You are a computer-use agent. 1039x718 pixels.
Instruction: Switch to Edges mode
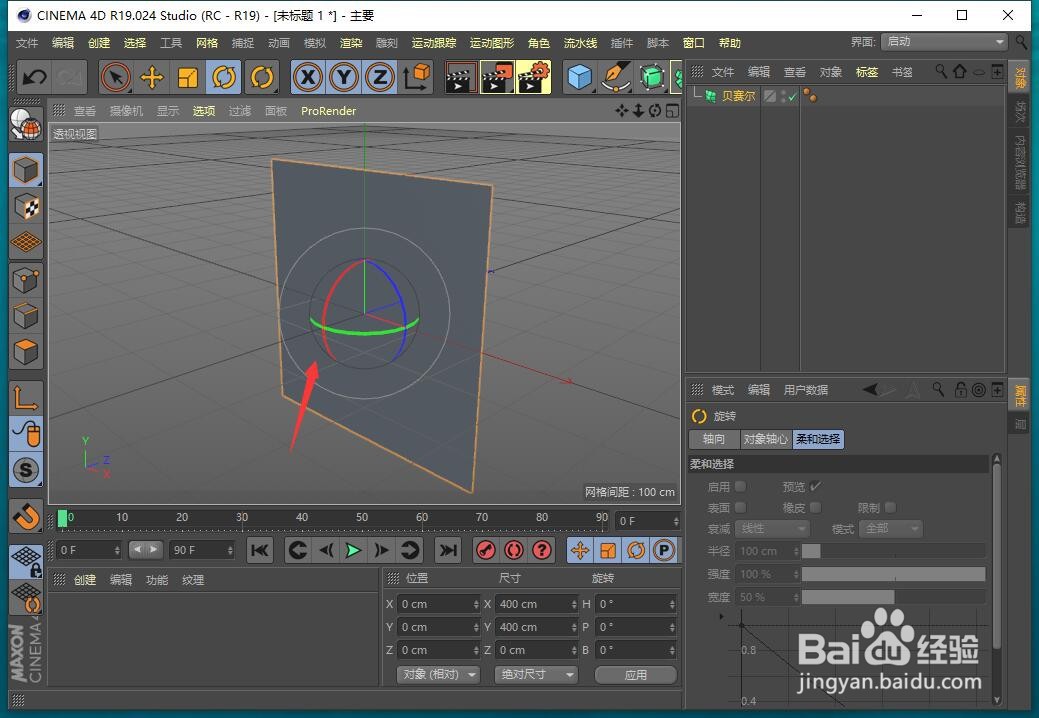pyautogui.click(x=27, y=316)
